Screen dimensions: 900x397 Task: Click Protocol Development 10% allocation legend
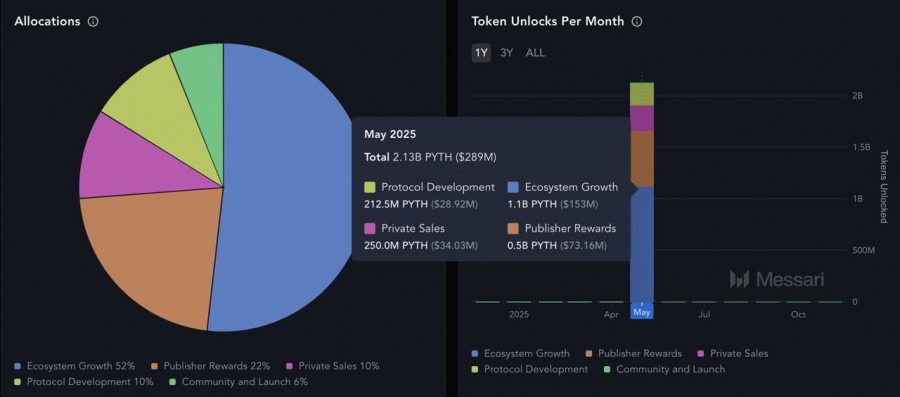pyautogui.click(x=84, y=382)
